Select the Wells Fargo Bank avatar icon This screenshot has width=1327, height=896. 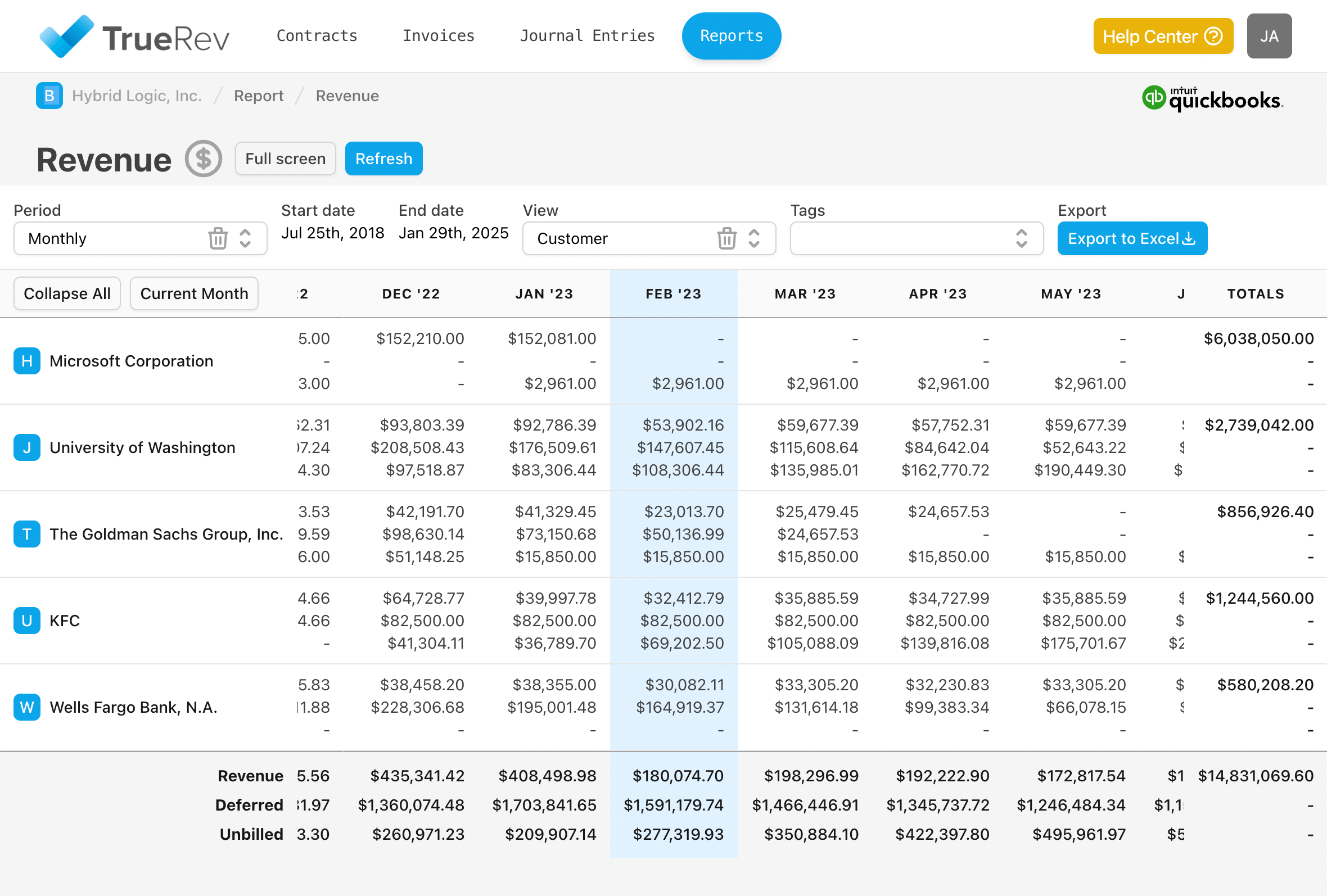[x=26, y=707]
